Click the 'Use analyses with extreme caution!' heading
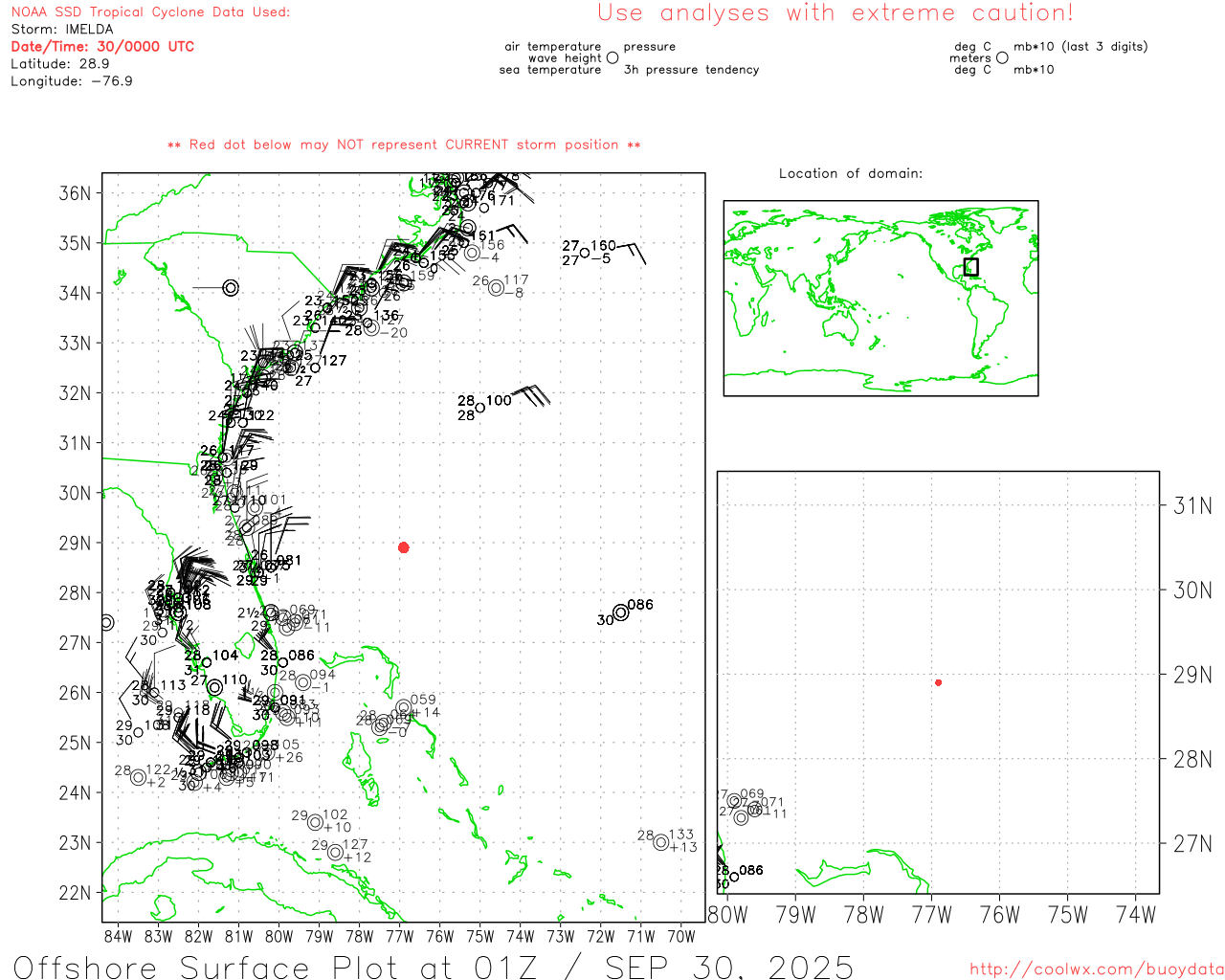1225x980 pixels. tap(835, 13)
